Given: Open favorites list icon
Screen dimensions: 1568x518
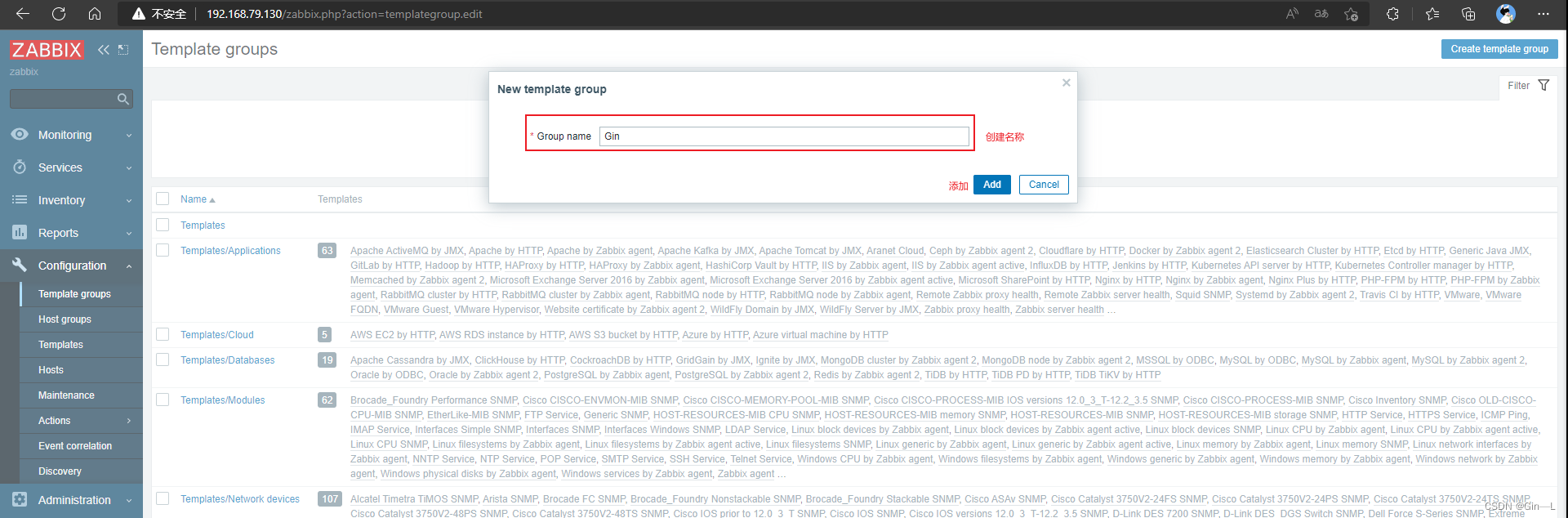Looking at the screenshot, I should tap(1432, 14).
